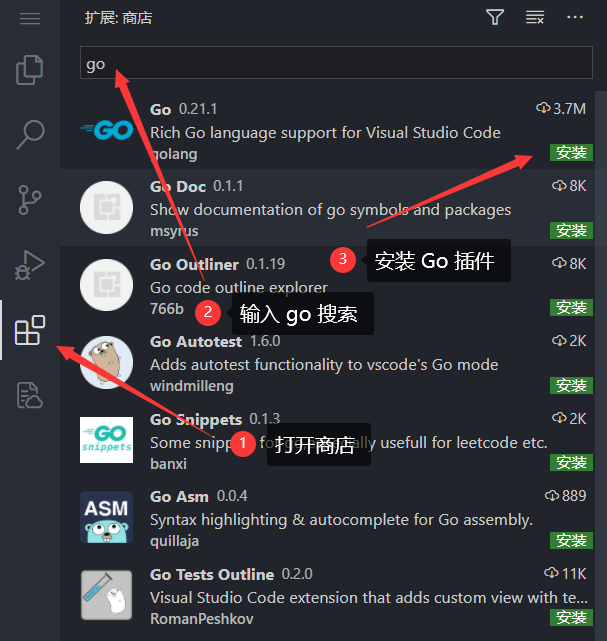Screen dimensions: 607x641
Task: Click the 889 download count
Action: [566, 496]
